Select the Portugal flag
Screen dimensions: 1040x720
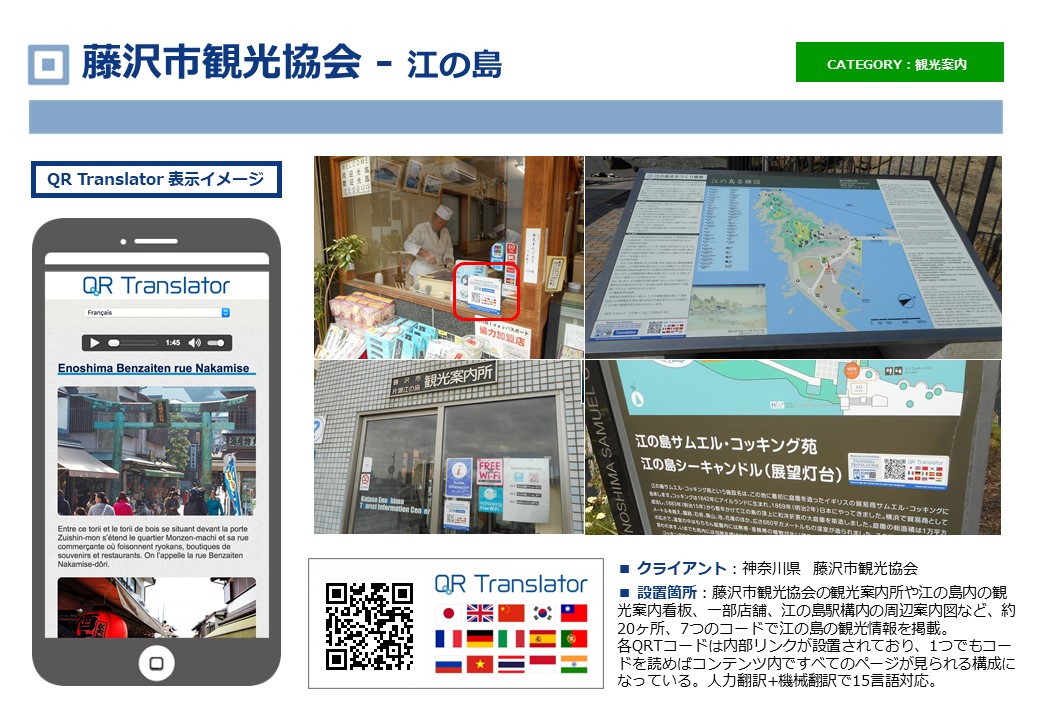pos(574,638)
